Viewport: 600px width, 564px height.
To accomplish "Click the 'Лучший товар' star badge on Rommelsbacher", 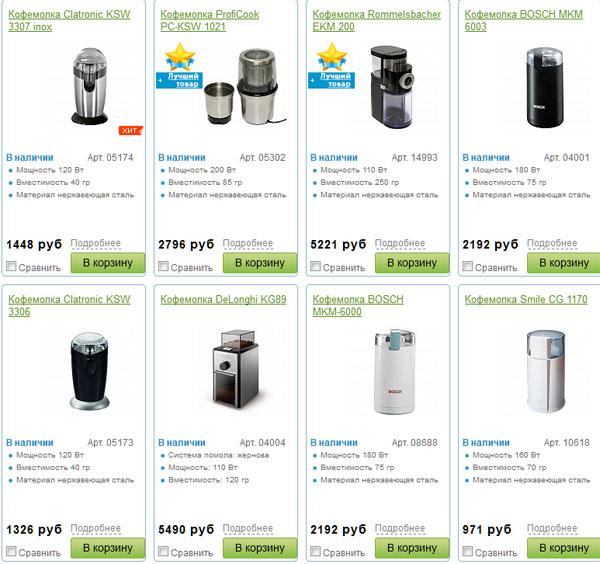I will click(331, 66).
